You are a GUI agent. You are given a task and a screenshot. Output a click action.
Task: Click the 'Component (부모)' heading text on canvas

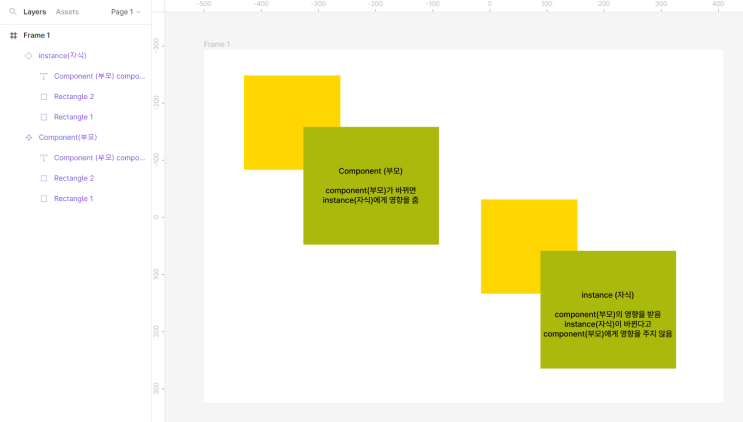[x=371, y=171]
